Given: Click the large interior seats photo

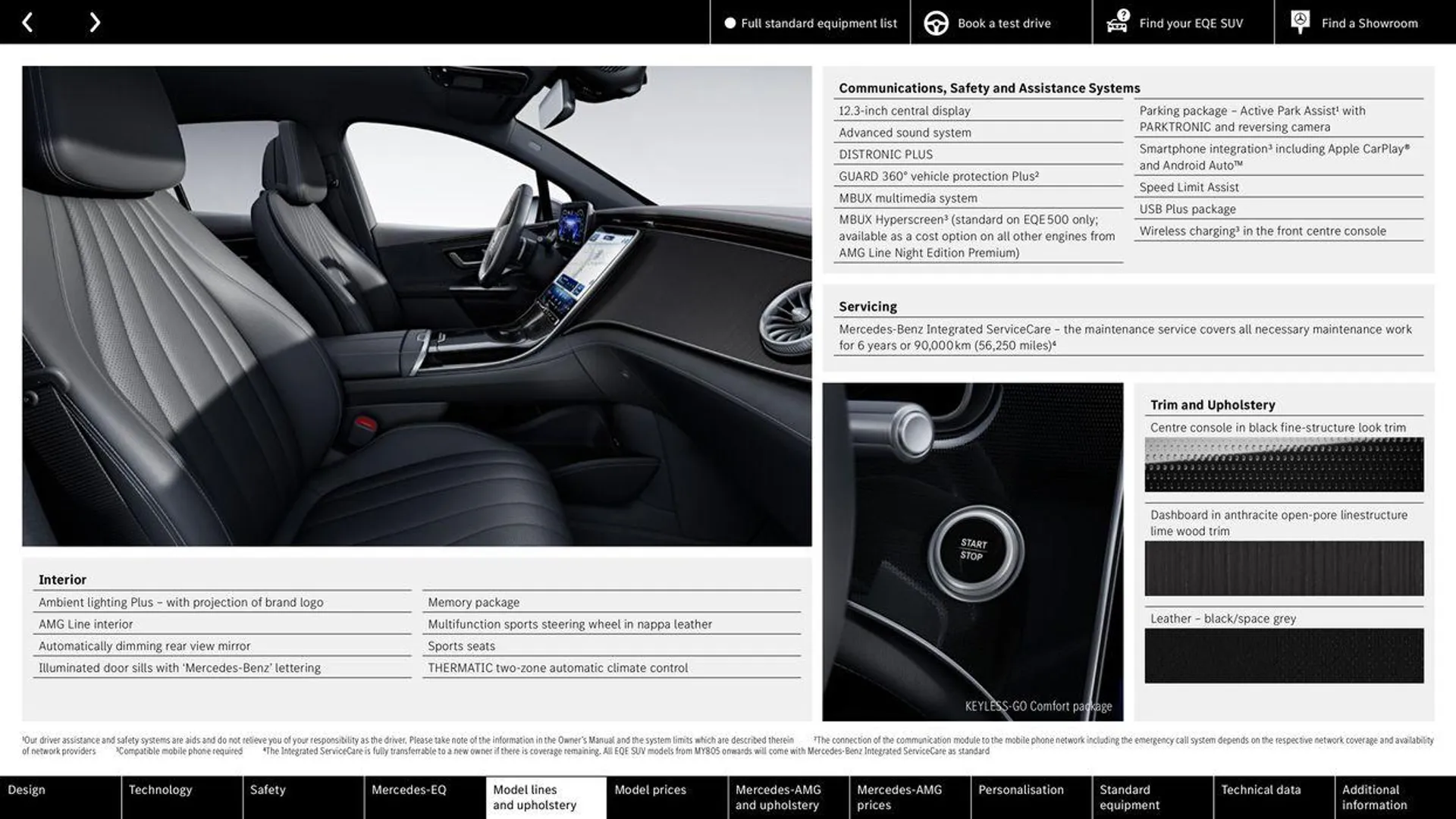Looking at the screenshot, I should pyautogui.click(x=416, y=306).
